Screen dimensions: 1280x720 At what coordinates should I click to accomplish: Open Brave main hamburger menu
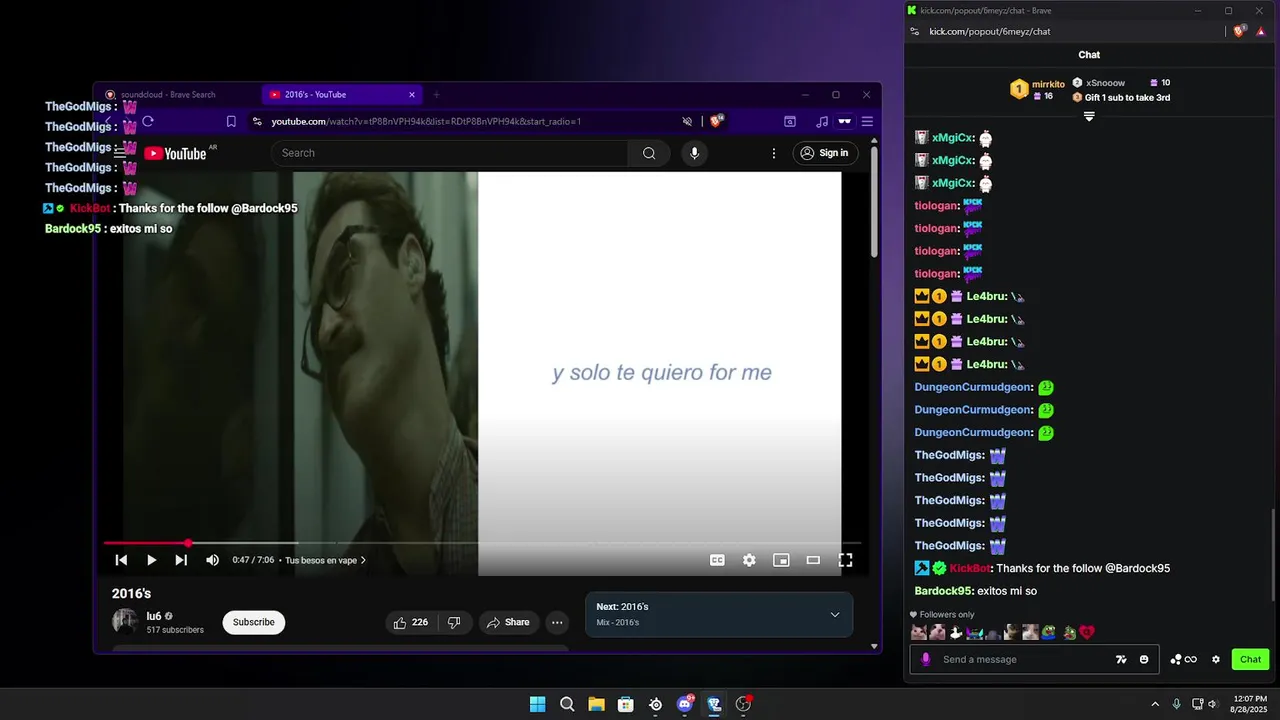pos(867,121)
